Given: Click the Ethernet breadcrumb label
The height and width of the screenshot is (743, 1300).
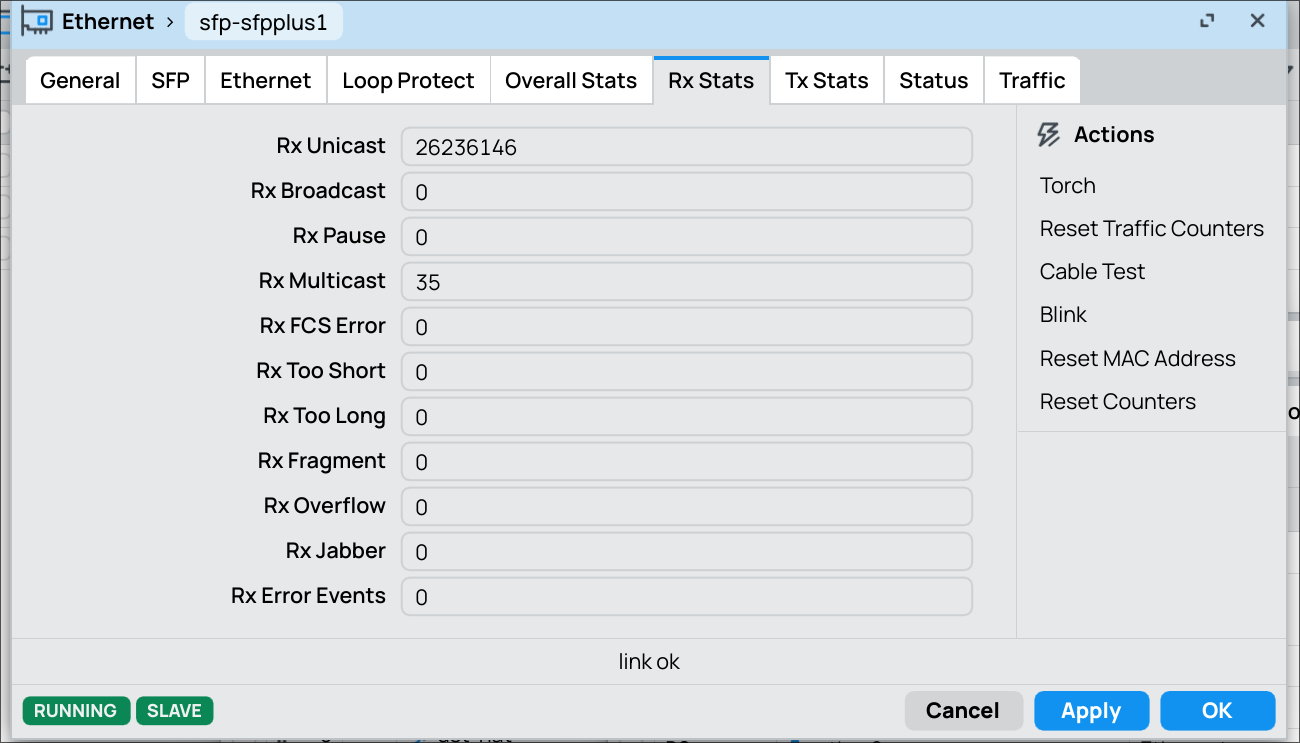Looking at the screenshot, I should tap(108, 21).
